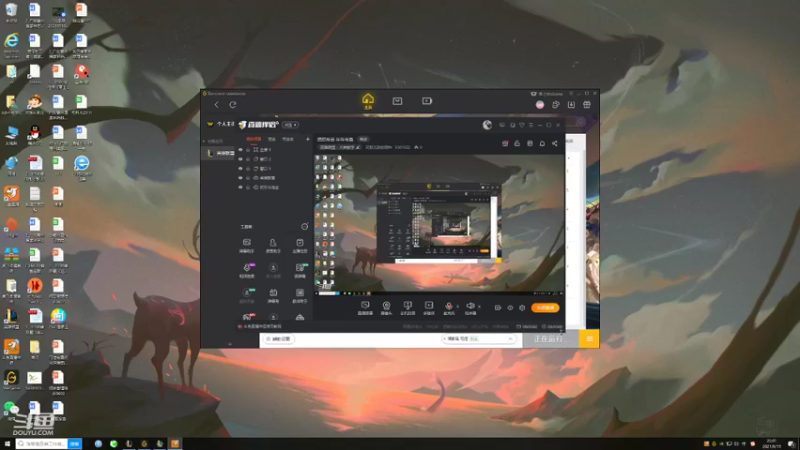Image resolution: width=800 pixels, height=450 pixels.
Task: Switch to the second scene tab
Action: 272,139
